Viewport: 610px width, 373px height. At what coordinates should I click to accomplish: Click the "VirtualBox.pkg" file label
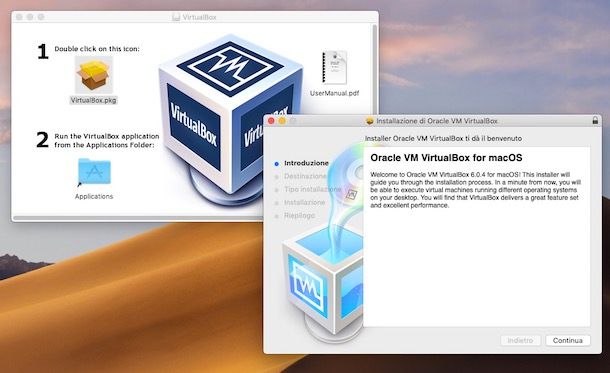(x=93, y=100)
